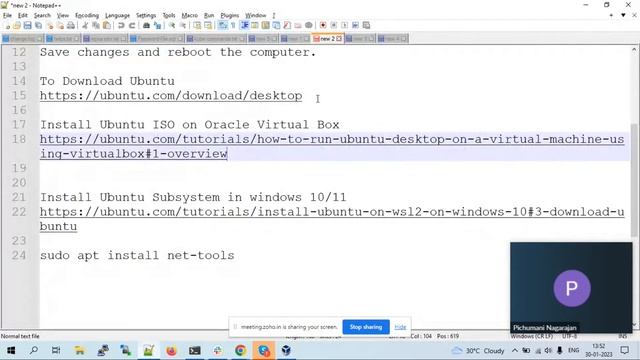Click 'Normal text file' in status bar
The image size is (640, 360).
coord(20,336)
